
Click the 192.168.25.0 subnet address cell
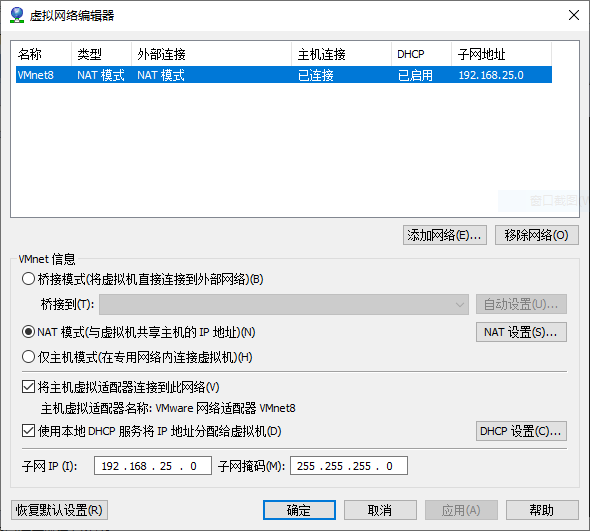[491, 75]
